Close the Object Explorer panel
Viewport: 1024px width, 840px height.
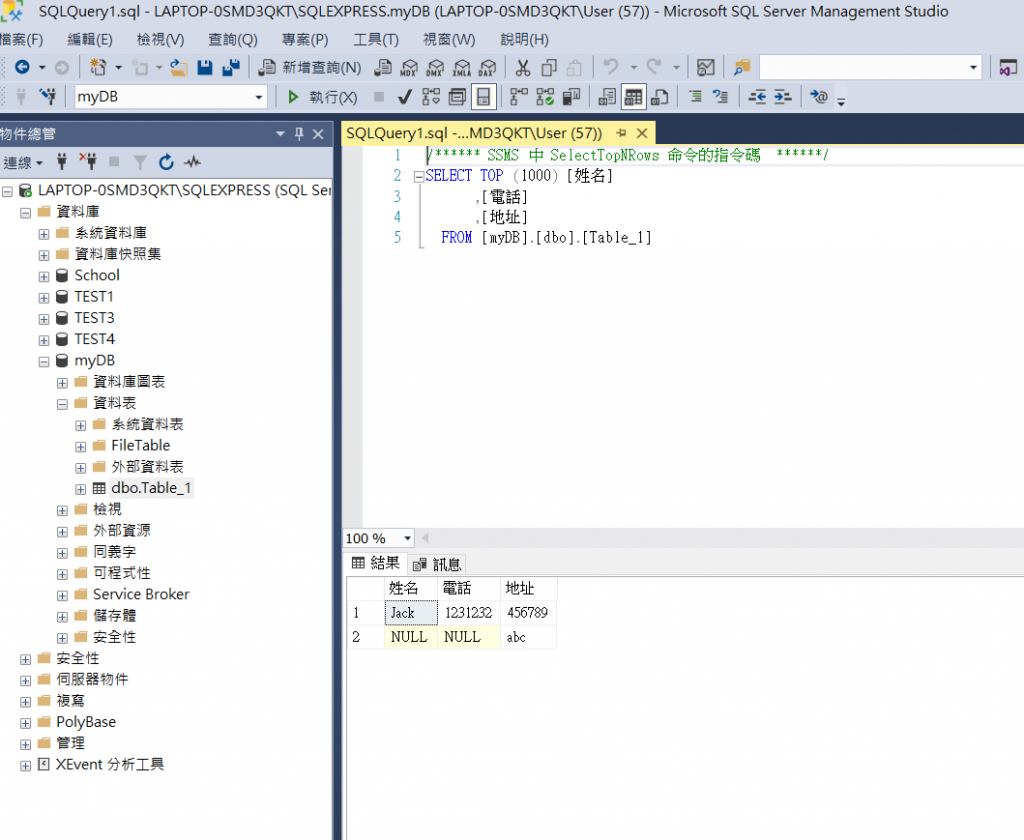(318, 134)
